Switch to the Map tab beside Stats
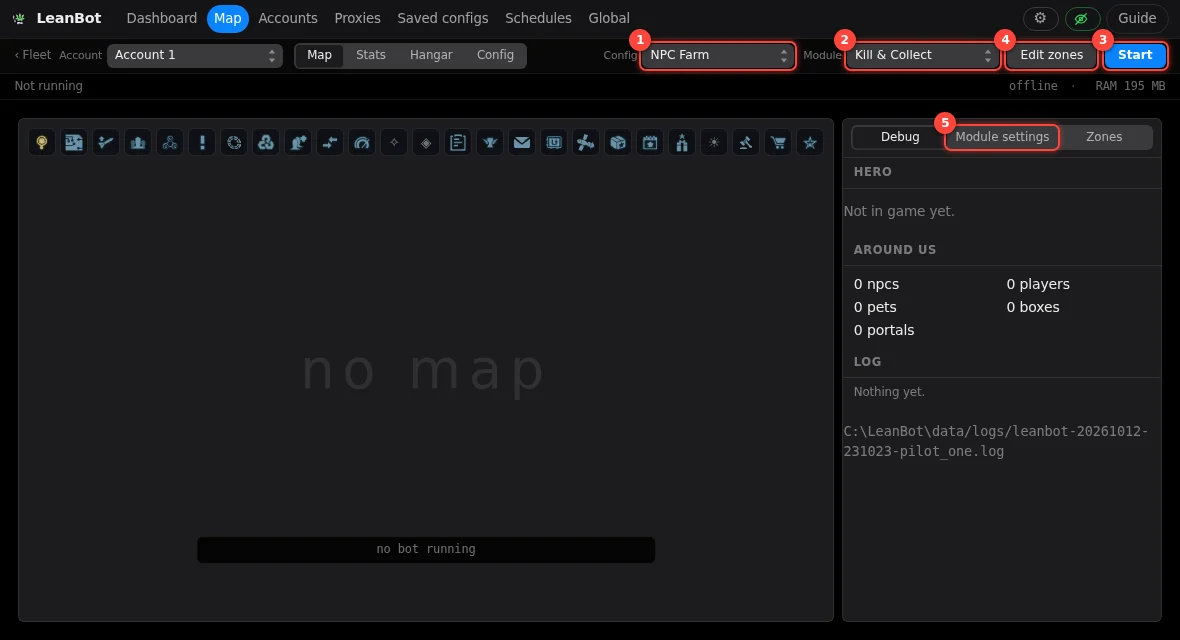1180x640 pixels. tap(319, 55)
